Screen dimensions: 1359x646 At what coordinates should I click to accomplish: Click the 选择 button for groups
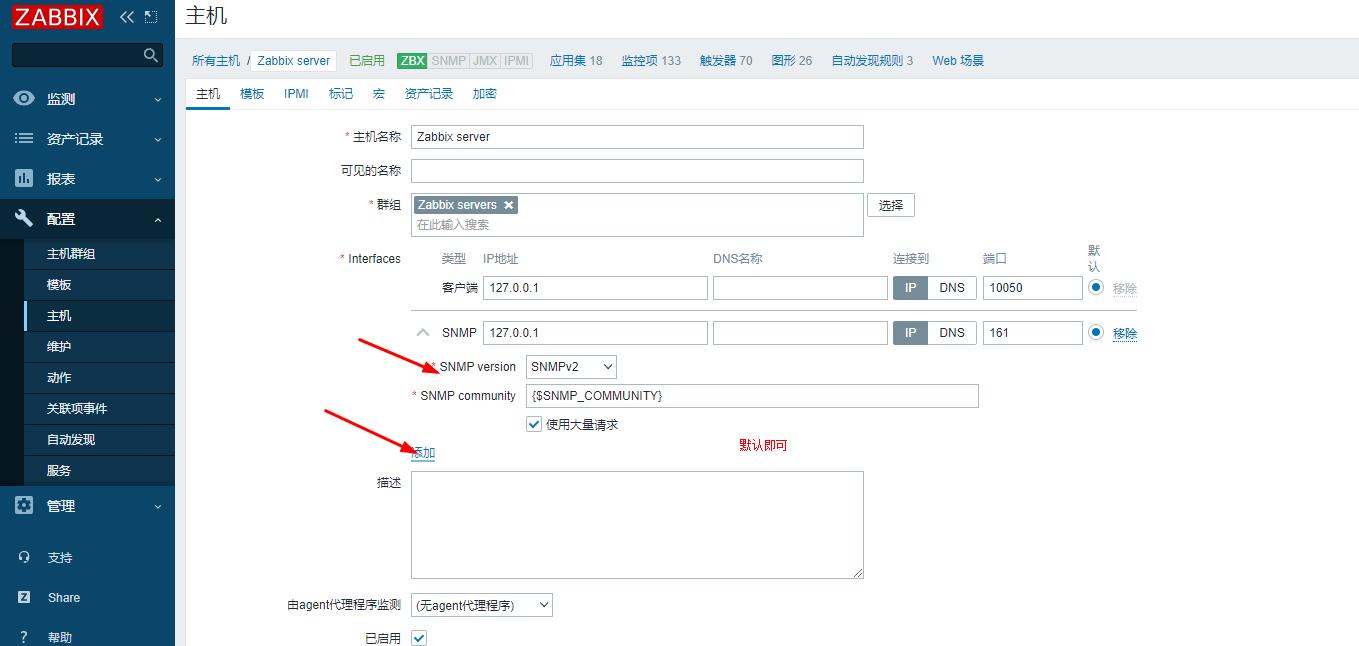(x=891, y=205)
